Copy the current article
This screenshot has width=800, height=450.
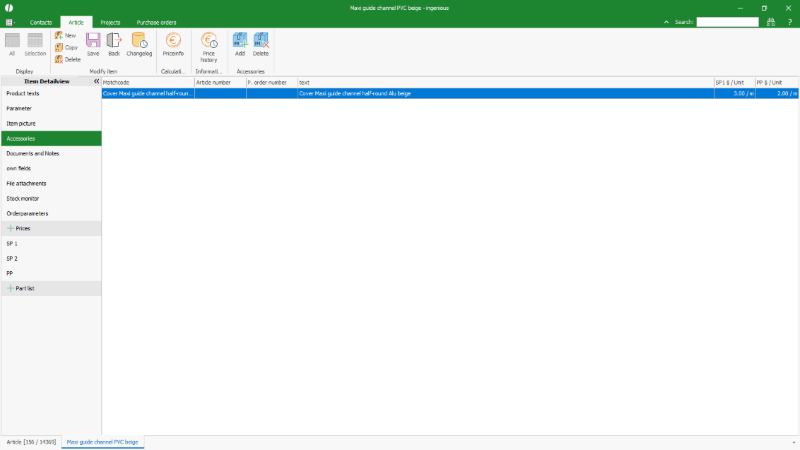[x=66, y=47]
